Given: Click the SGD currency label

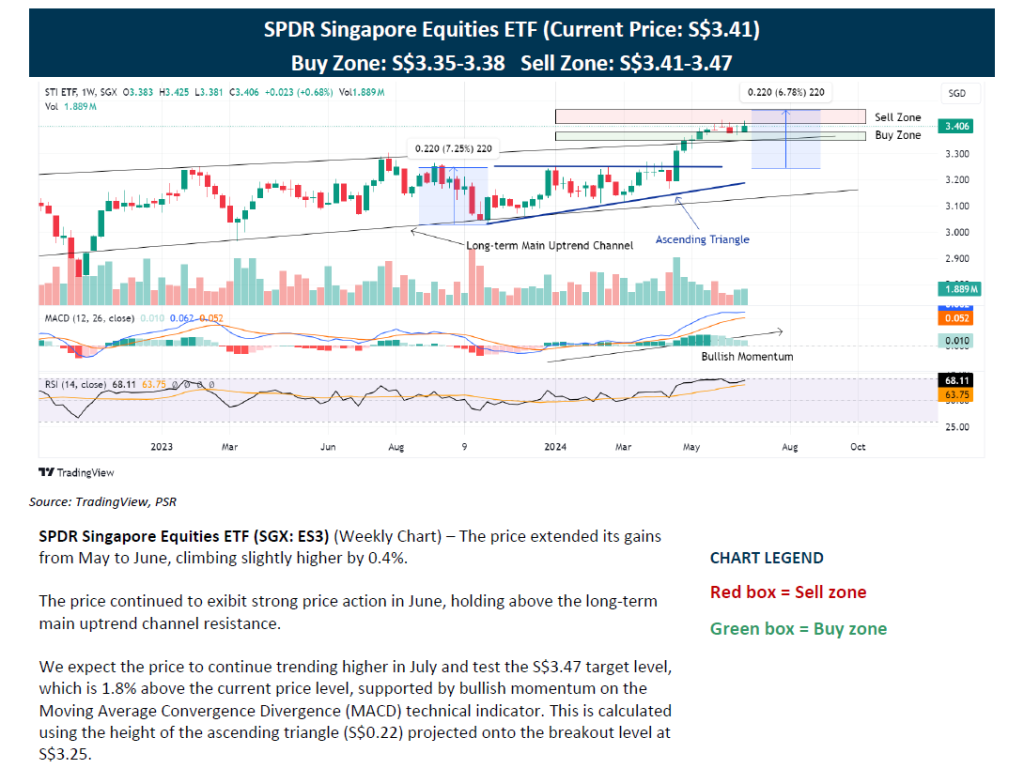Looking at the screenshot, I should pyautogui.click(x=955, y=93).
